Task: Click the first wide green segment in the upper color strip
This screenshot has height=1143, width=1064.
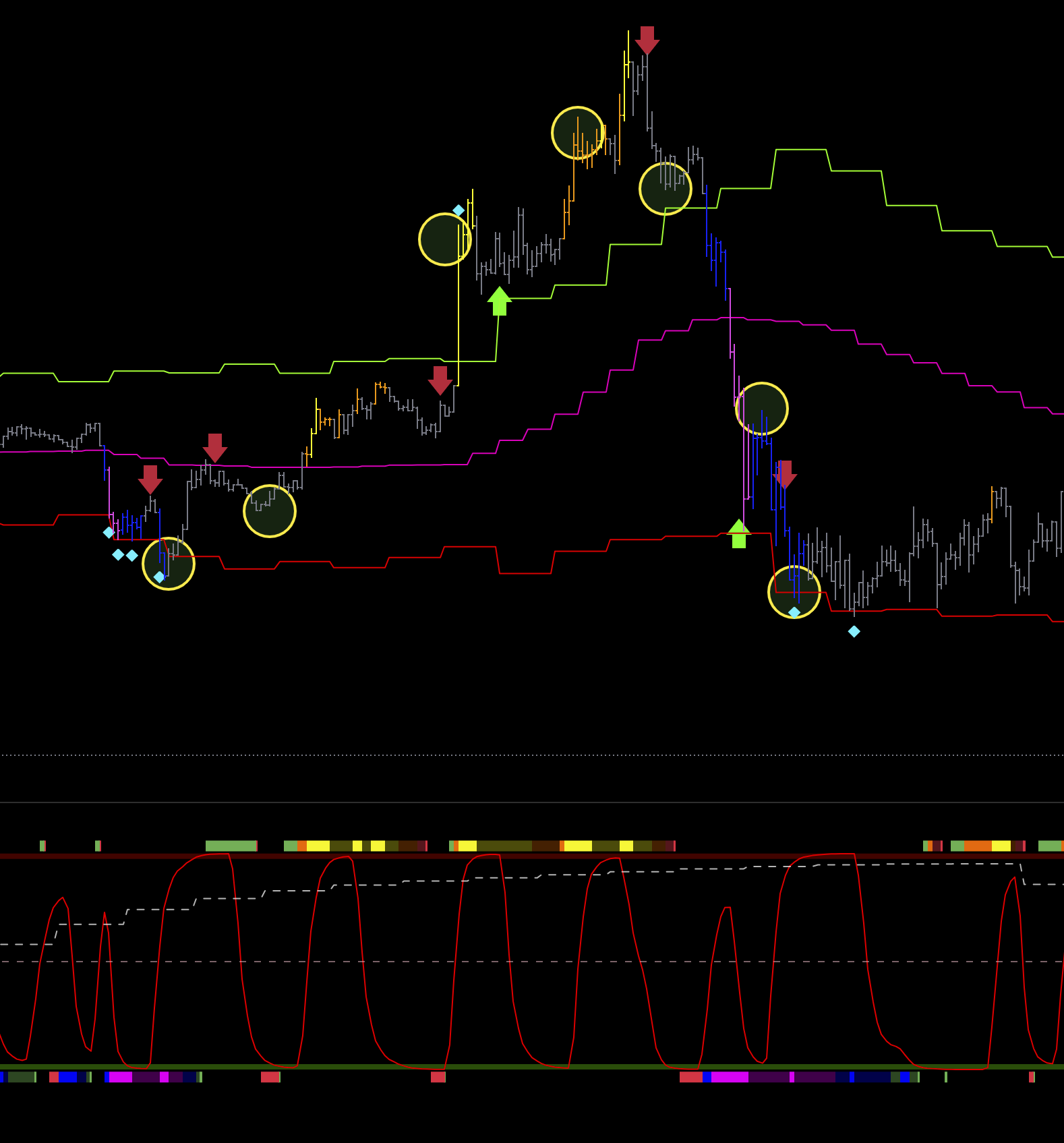Action: (231, 846)
